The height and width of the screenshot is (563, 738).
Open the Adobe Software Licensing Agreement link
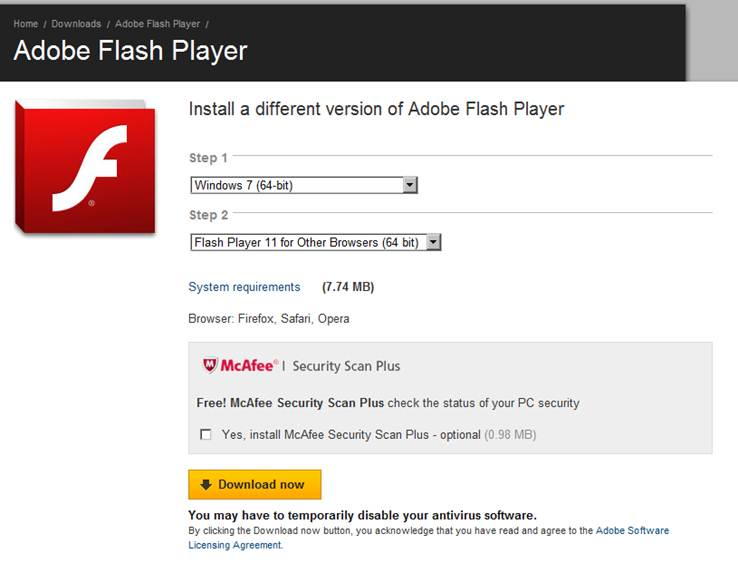point(429,538)
